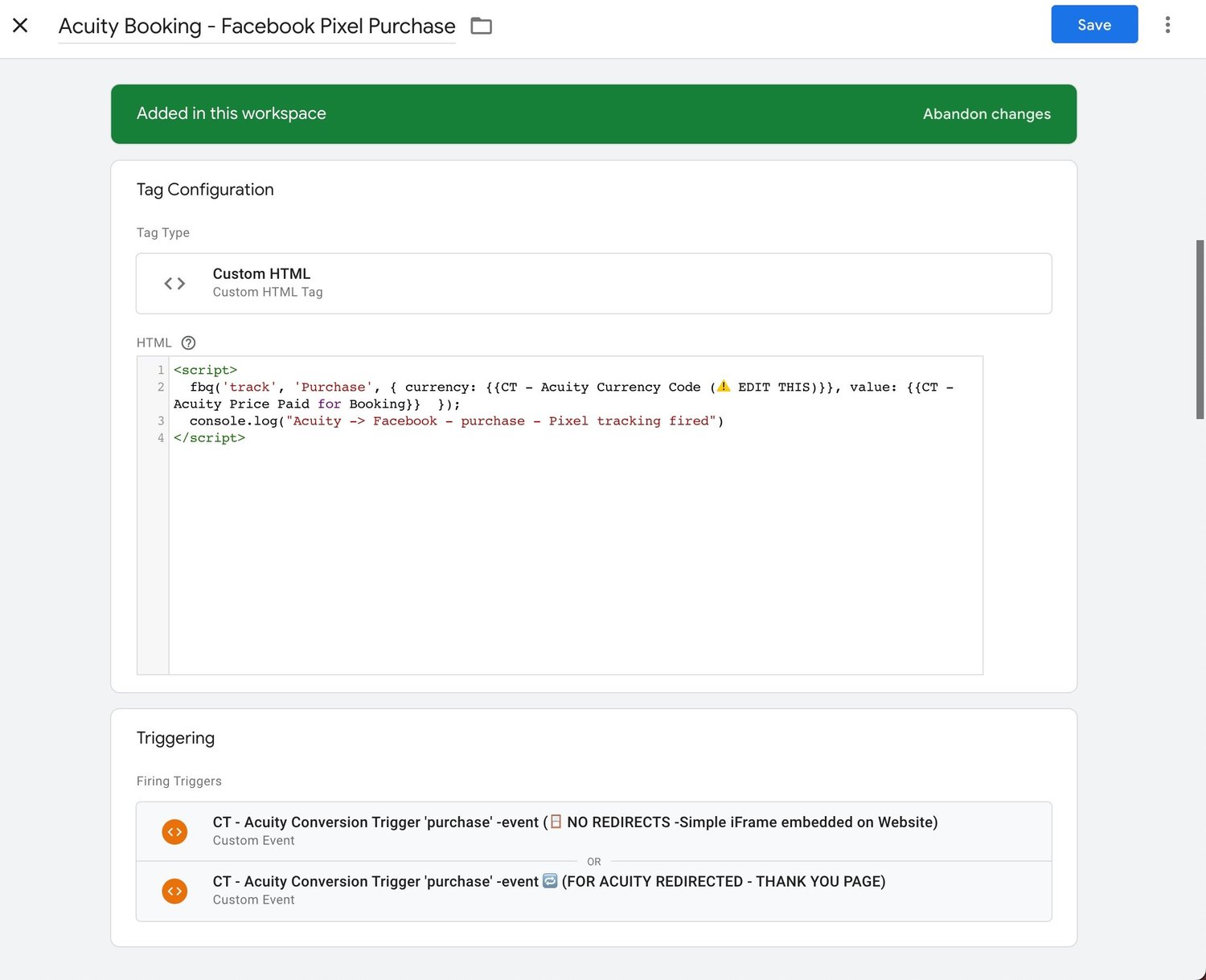Click the Save button
This screenshot has width=1206, height=980.
[1094, 24]
